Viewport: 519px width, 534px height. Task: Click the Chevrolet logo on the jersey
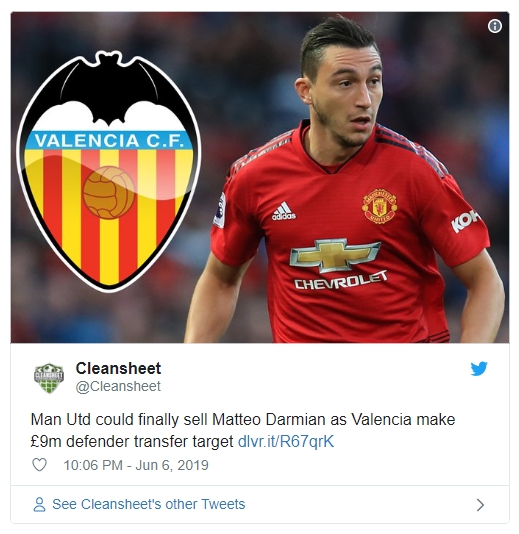point(337,264)
